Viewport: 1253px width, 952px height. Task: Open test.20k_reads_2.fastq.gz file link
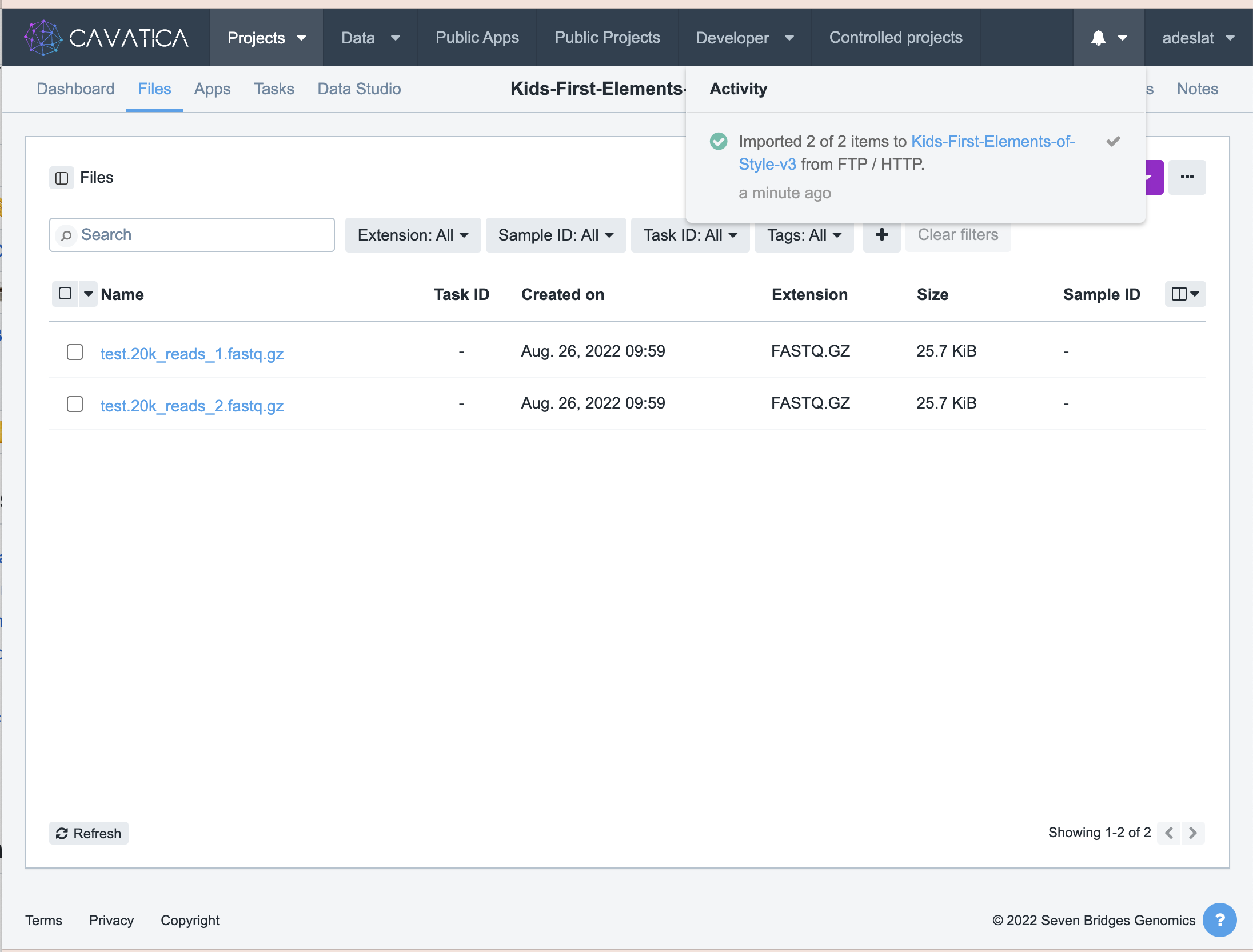[x=192, y=406]
